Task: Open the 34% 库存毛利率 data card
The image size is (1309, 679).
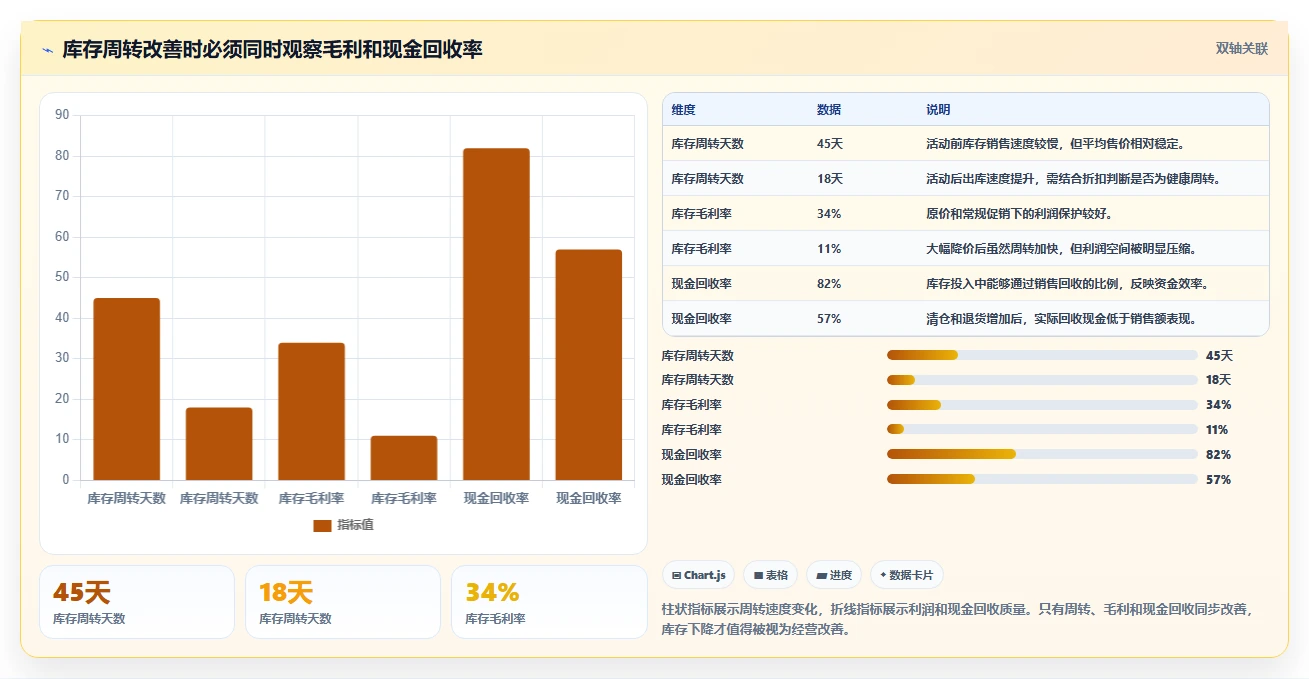Action: coord(549,602)
